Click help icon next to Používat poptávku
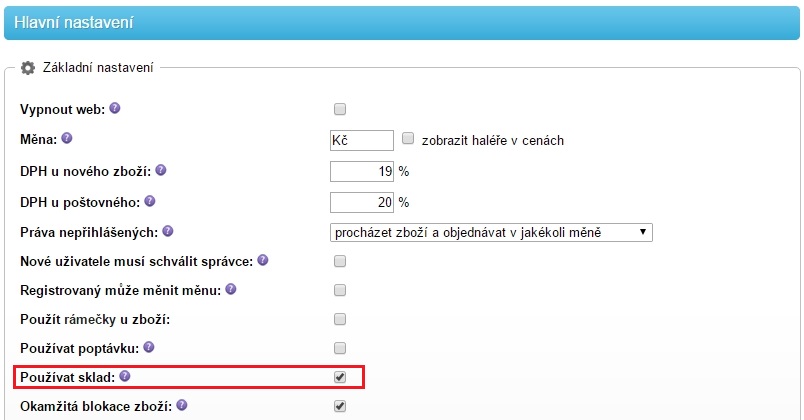 pyautogui.click(x=148, y=347)
